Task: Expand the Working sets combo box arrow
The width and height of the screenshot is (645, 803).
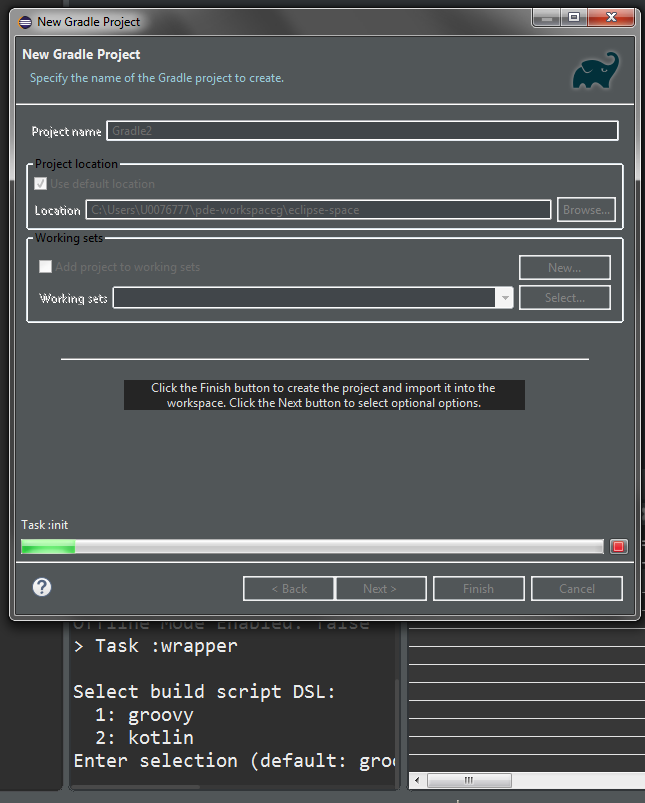Action: (504, 298)
